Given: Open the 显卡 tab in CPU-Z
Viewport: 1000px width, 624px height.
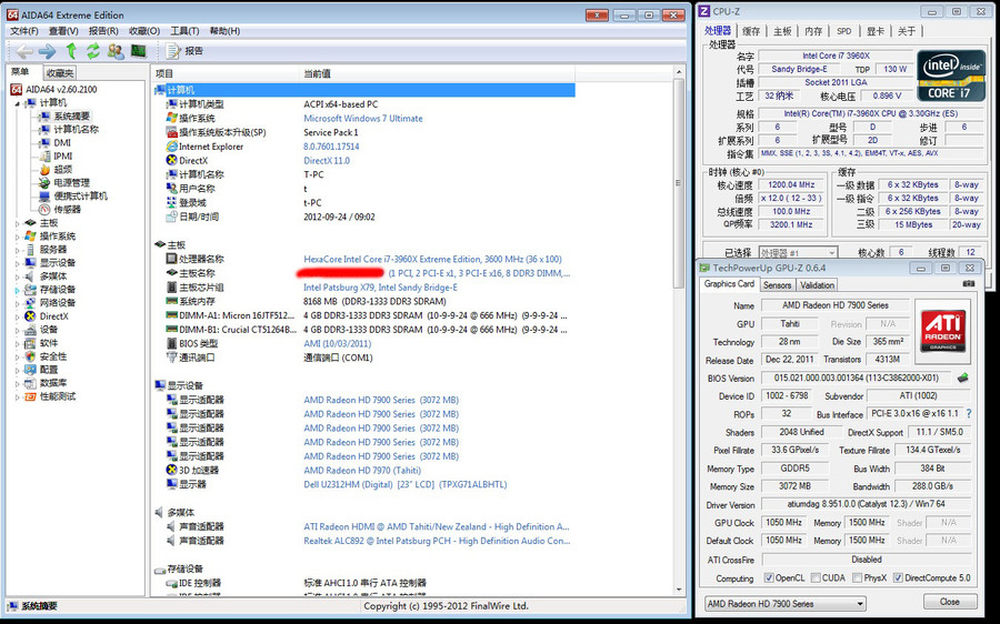Looking at the screenshot, I should pyautogui.click(x=875, y=31).
